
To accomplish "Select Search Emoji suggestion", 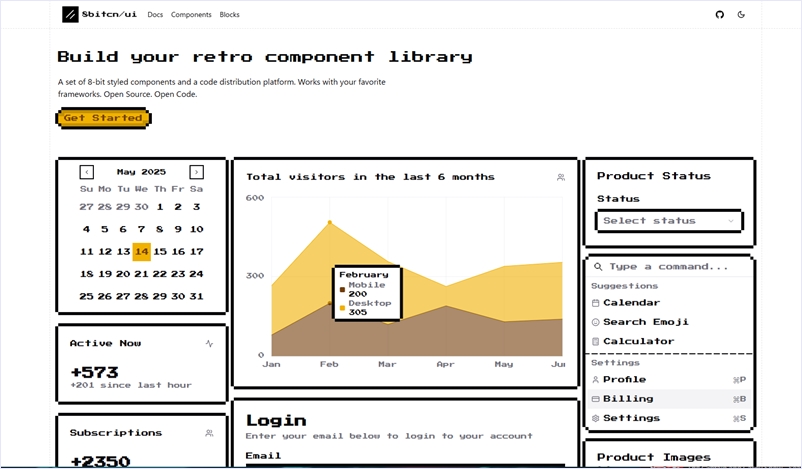I will [645, 322].
